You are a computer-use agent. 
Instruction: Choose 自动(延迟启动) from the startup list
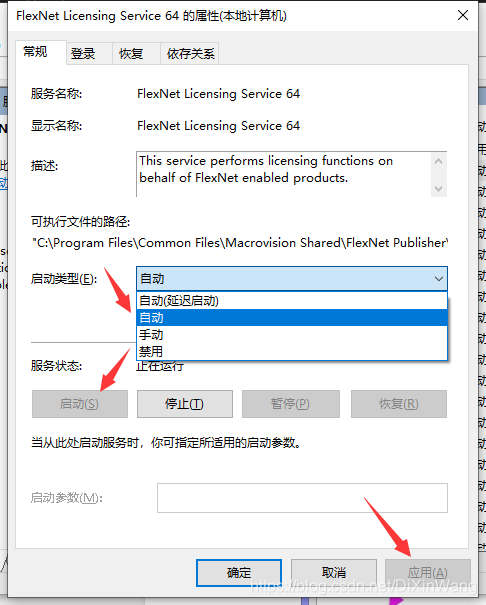(292, 301)
